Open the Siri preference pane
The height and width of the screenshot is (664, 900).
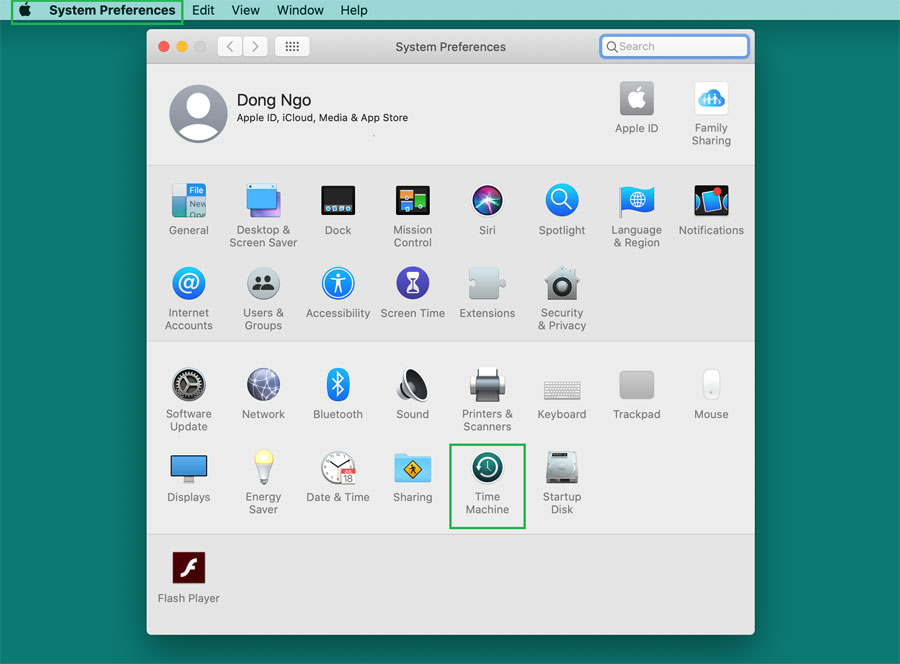coord(487,202)
